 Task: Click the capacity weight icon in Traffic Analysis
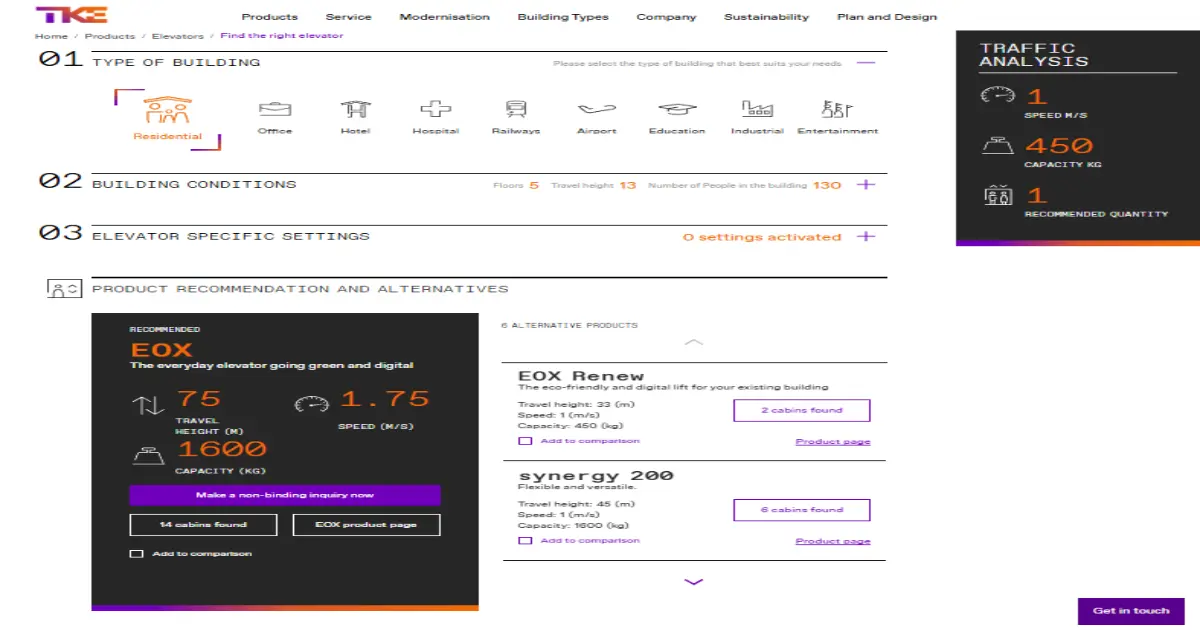[x=997, y=146]
